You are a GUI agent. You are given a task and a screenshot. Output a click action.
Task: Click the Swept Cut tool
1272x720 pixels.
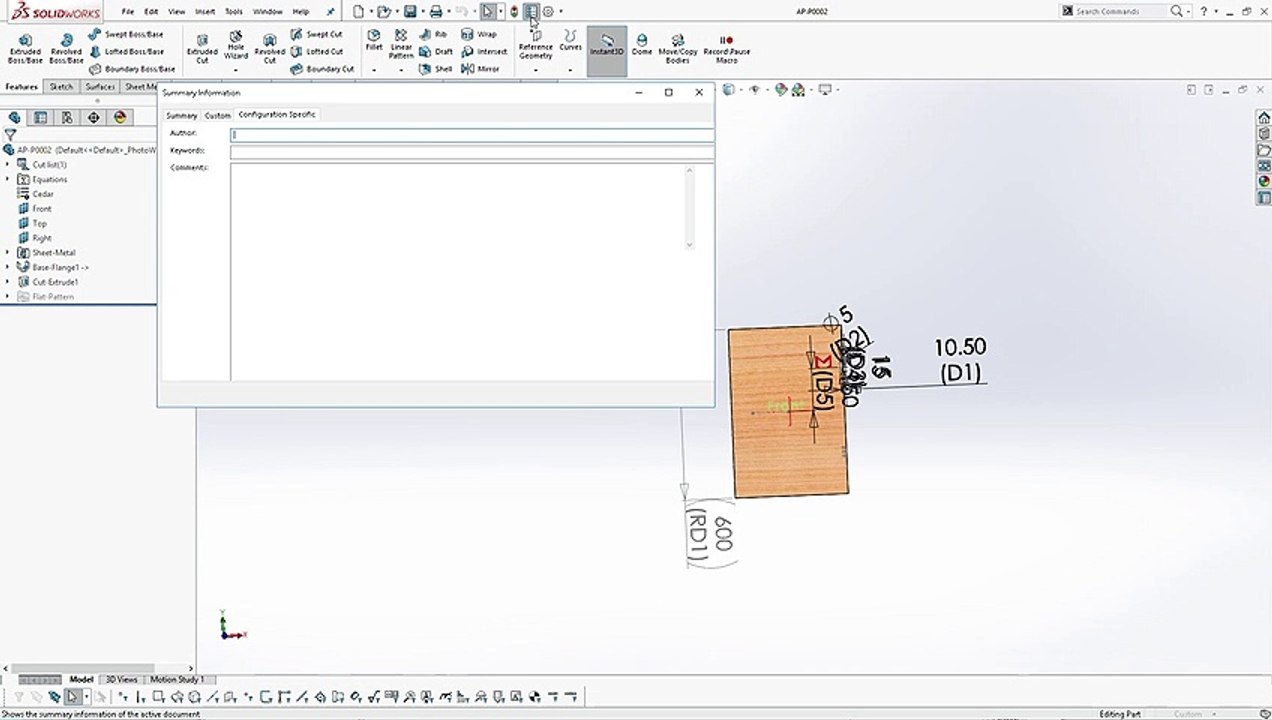[x=317, y=34]
